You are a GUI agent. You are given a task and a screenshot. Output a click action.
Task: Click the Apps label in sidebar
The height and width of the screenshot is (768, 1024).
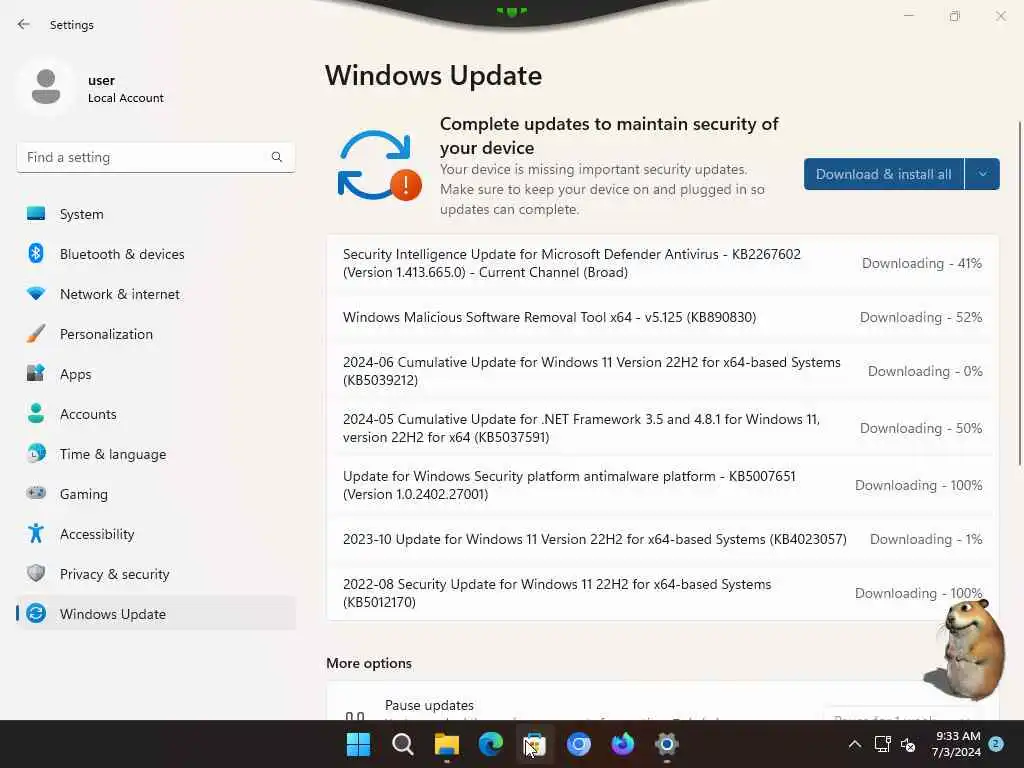(76, 374)
